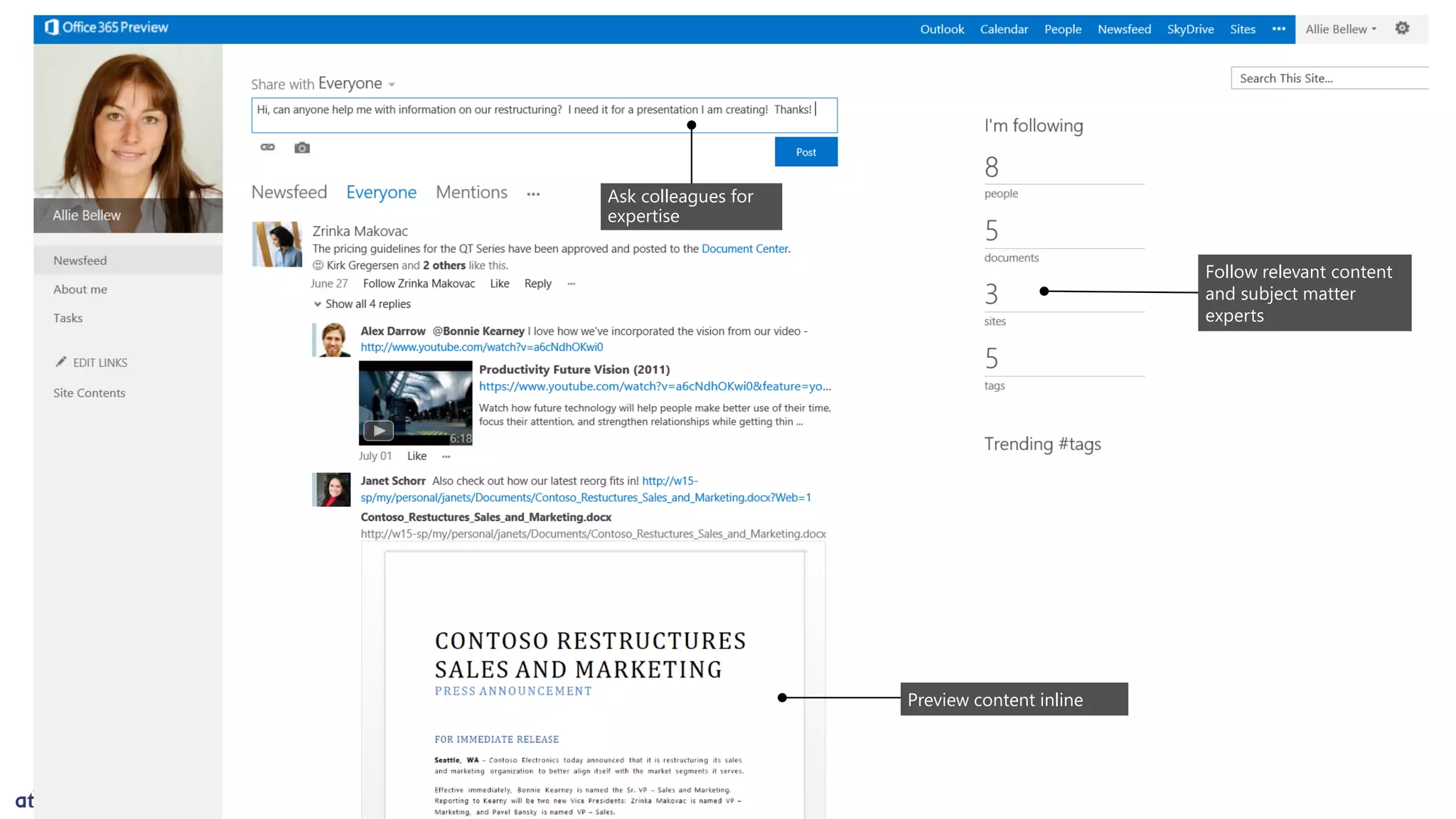
Task: Like Alex Darrow's July 01 reply
Action: [417, 456]
